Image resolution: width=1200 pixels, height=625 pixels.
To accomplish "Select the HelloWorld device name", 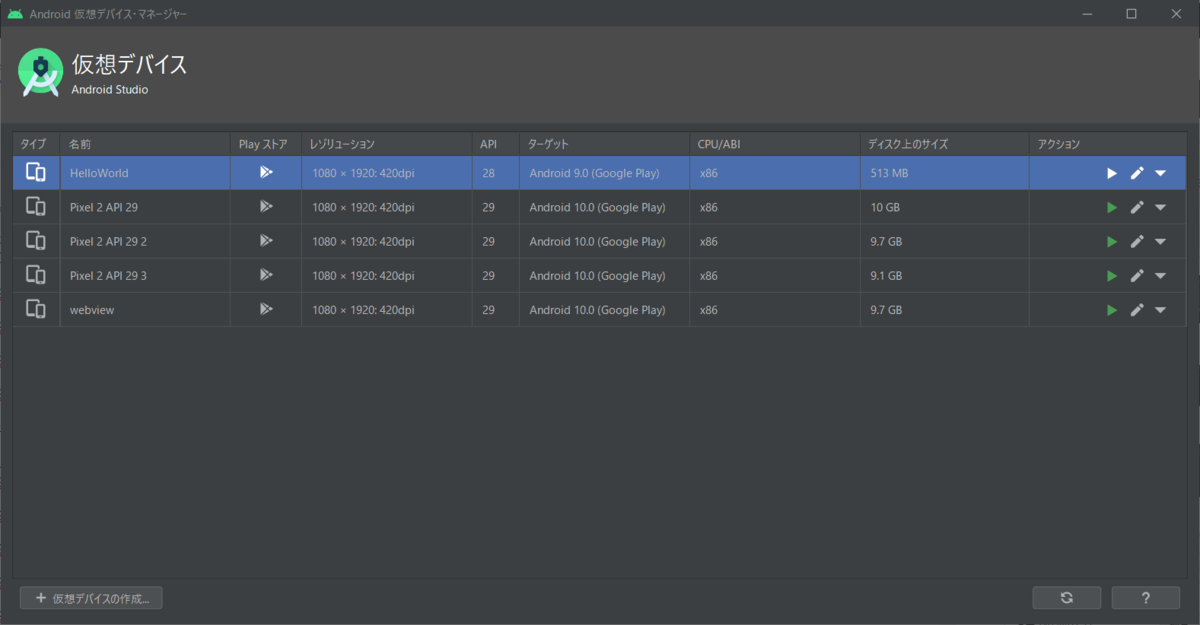I will pyautogui.click(x=99, y=173).
